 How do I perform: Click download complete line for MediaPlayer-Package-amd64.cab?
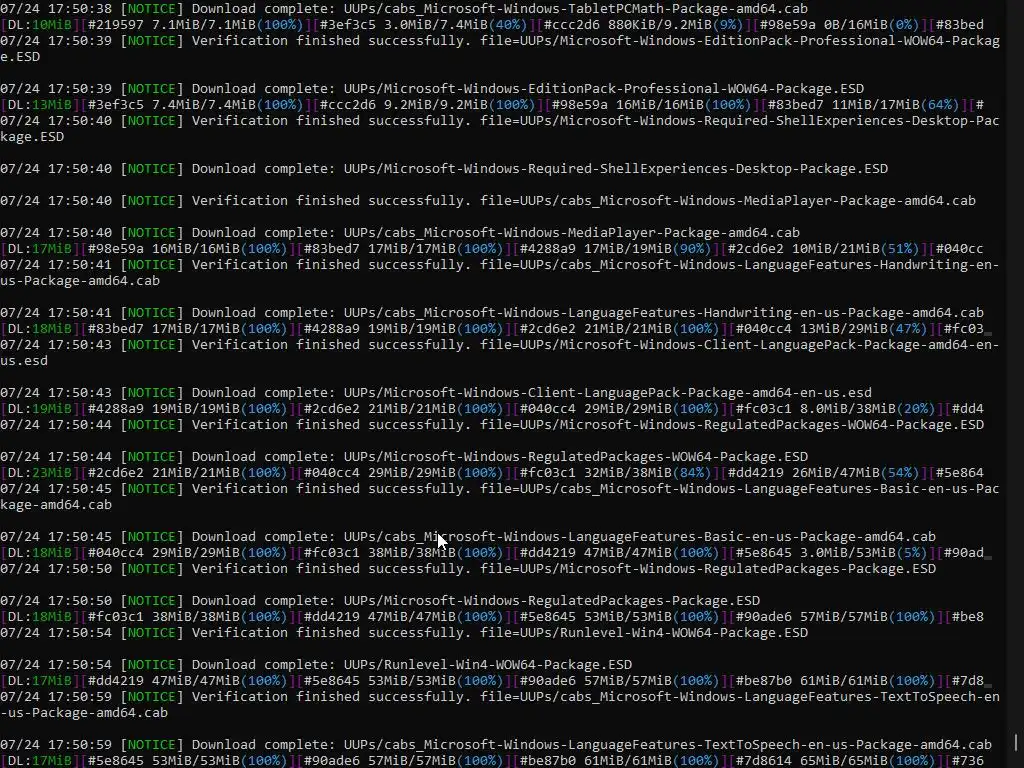pyautogui.click(x=400, y=232)
